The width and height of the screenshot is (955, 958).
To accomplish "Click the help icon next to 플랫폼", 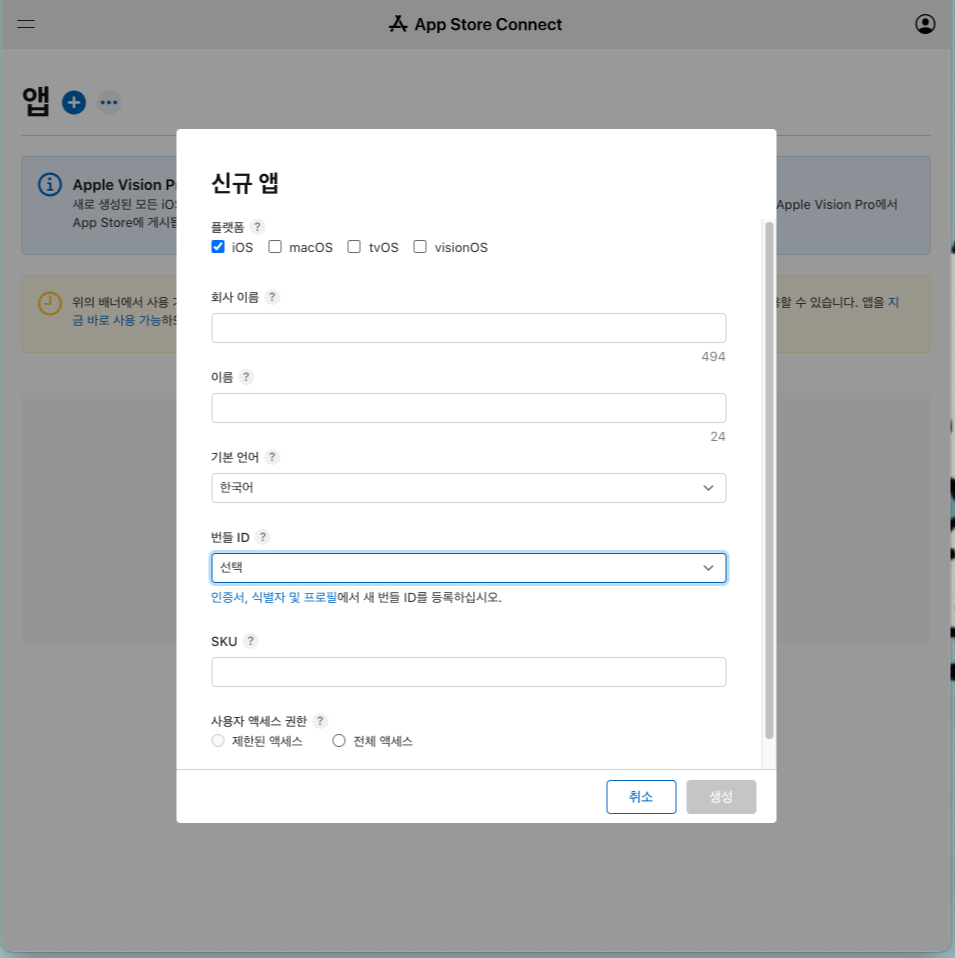I will (257, 227).
